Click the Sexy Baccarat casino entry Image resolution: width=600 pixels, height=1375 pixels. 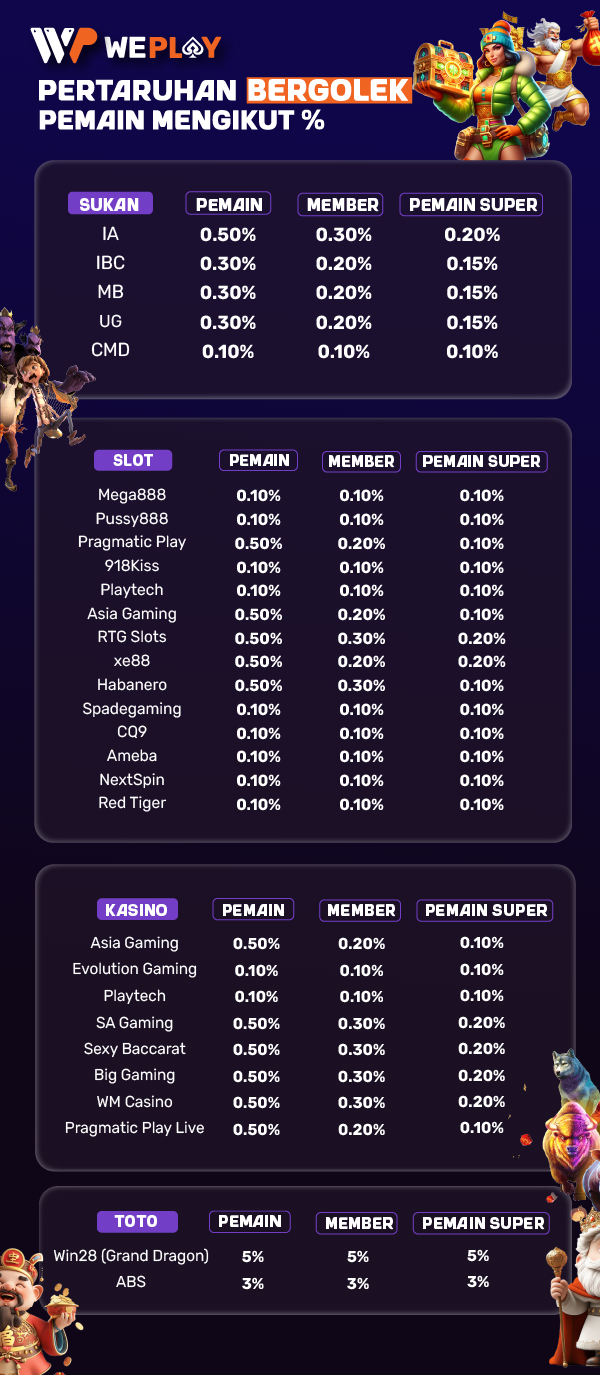135,1049
